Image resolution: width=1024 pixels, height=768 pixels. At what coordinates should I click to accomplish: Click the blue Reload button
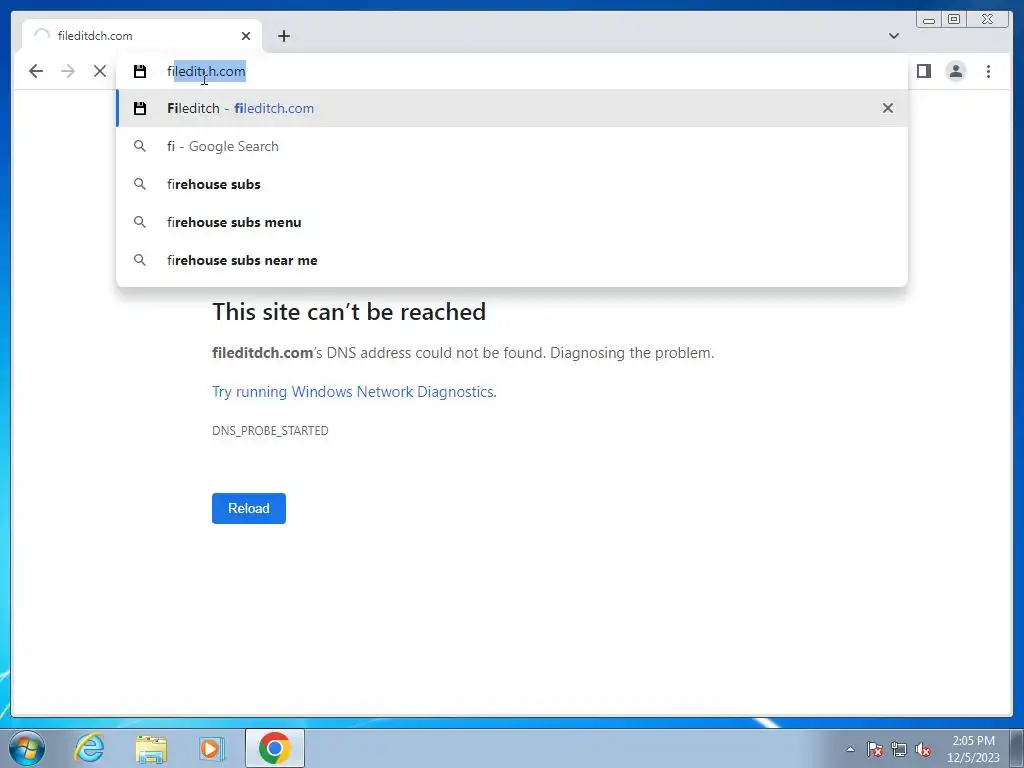click(x=249, y=508)
